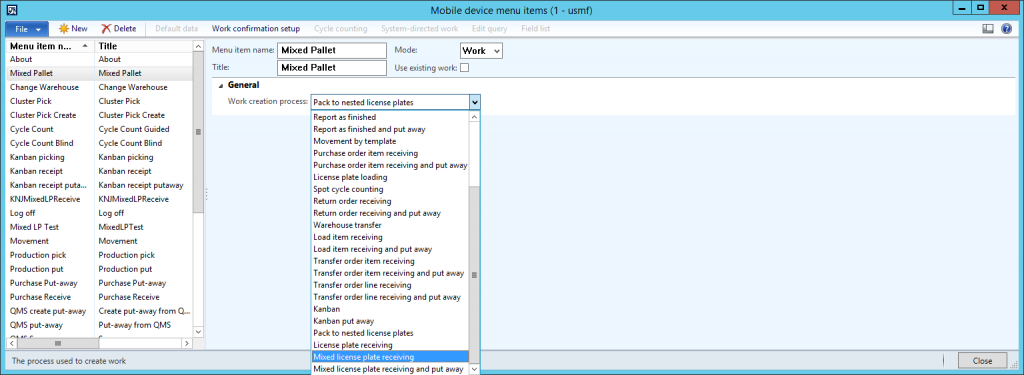Choose Load item receiving option
1024x375 pixels.
point(390,237)
